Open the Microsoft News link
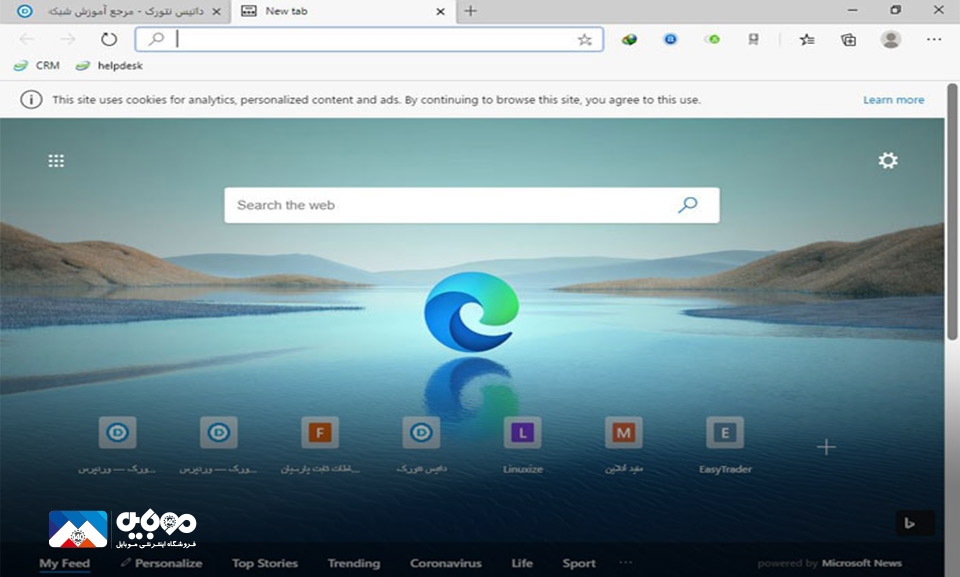Screen dimensions: 960x577 [x=861, y=563]
